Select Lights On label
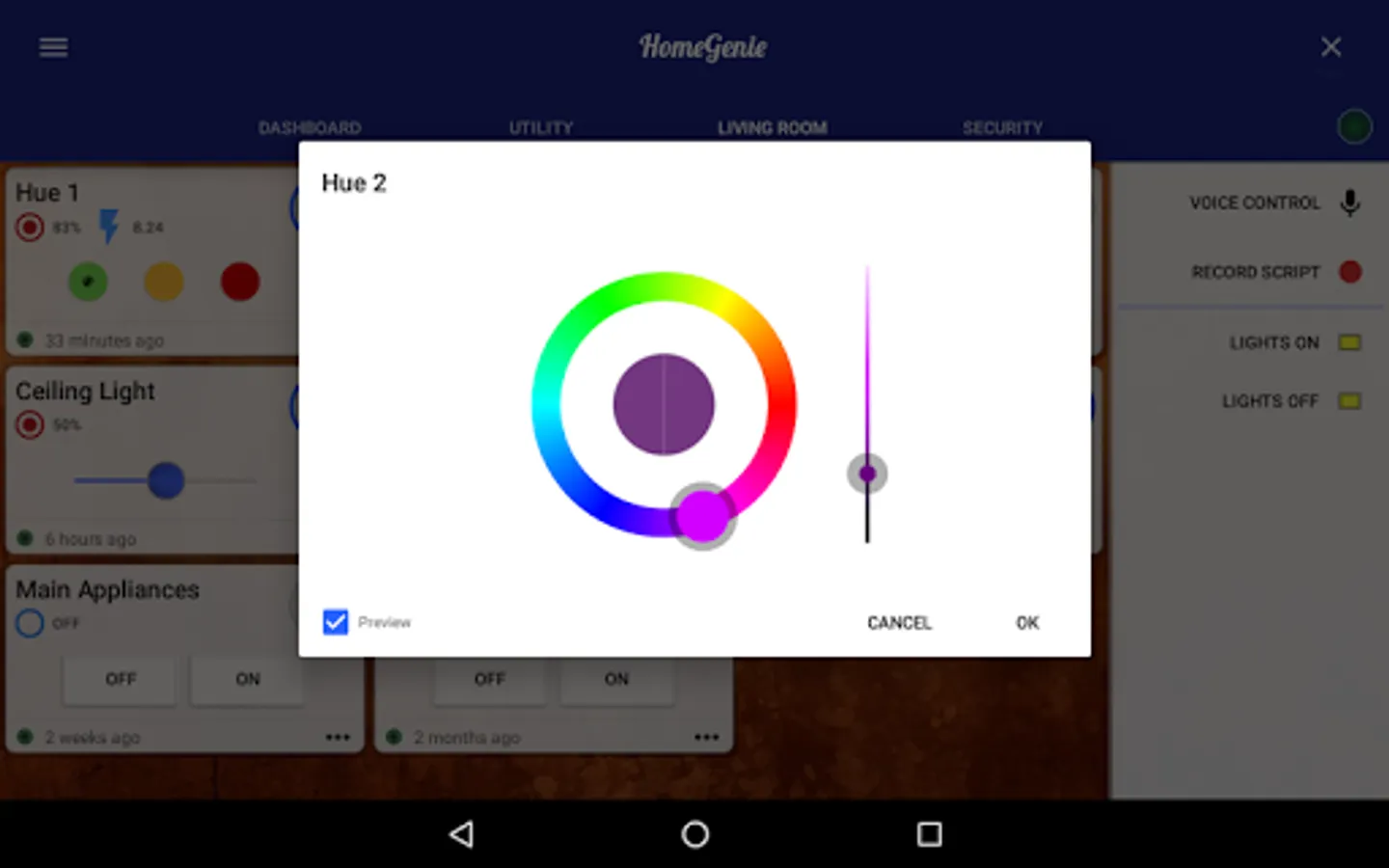 click(x=1274, y=342)
